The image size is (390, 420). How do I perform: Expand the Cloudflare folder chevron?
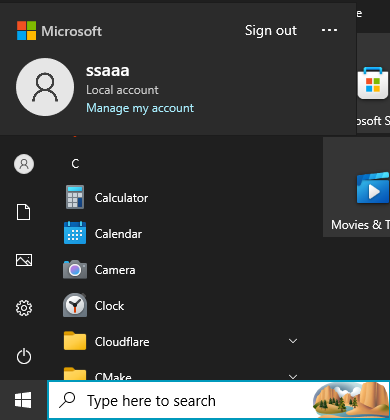click(x=293, y=341)
